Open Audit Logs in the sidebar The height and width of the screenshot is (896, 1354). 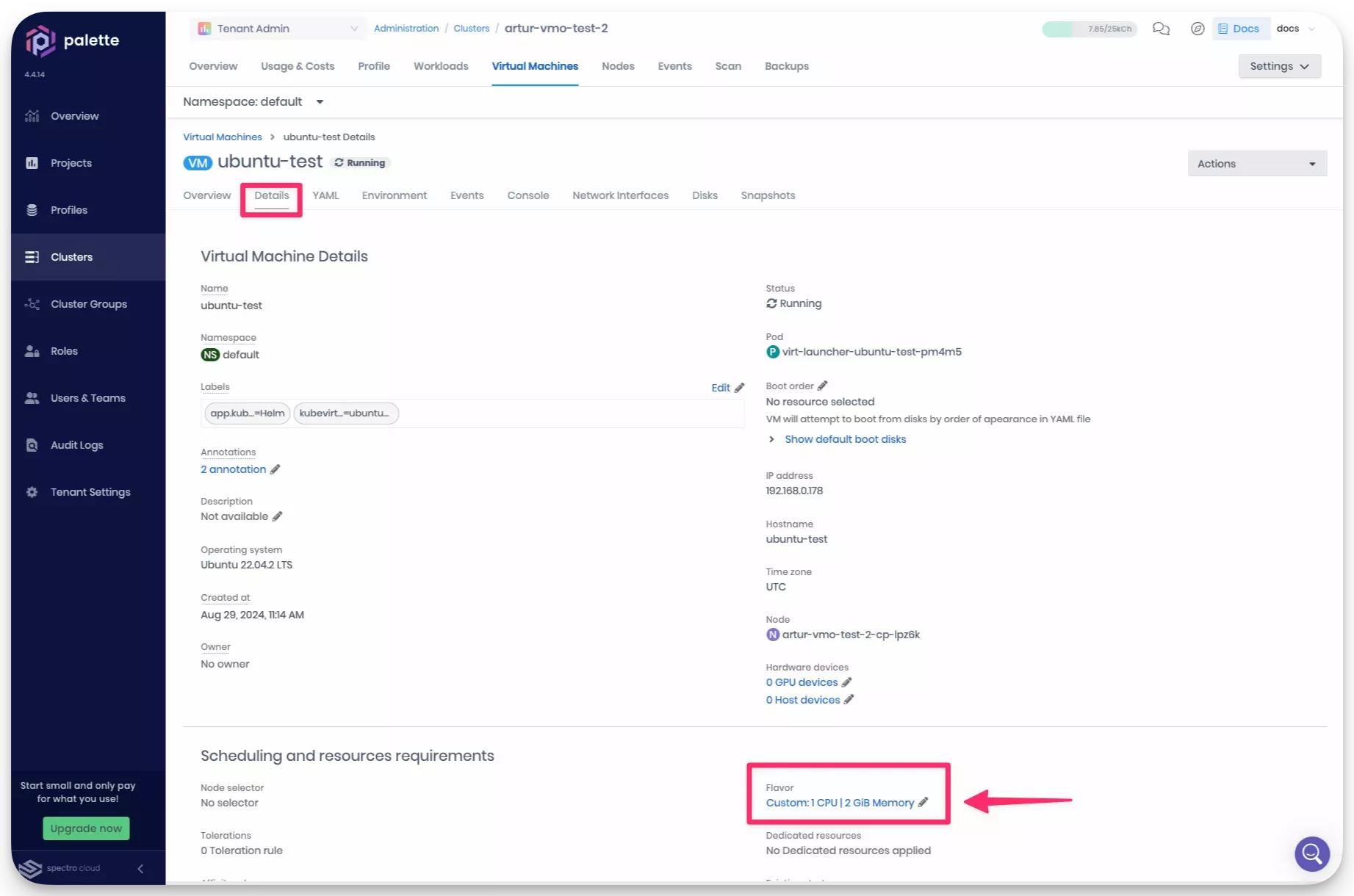tap(88, 445)
